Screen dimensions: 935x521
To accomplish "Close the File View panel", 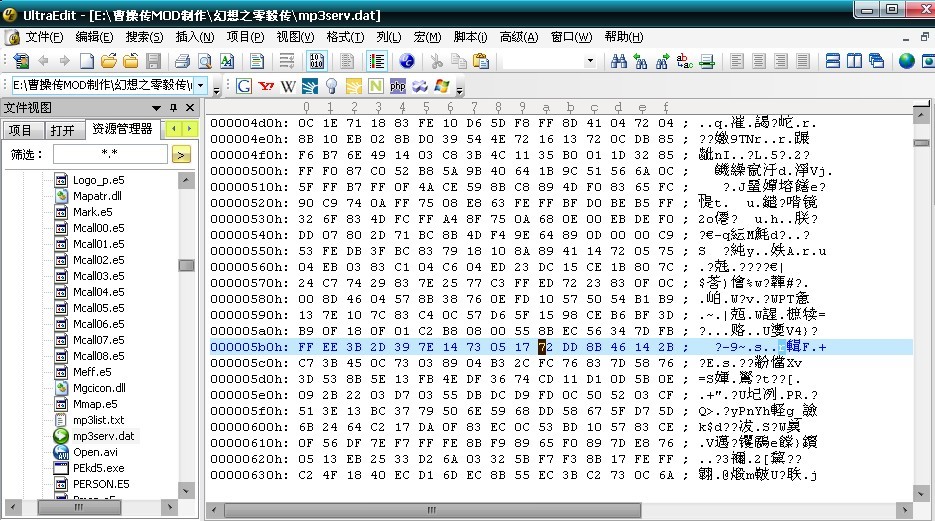I will tap(190, 108).
